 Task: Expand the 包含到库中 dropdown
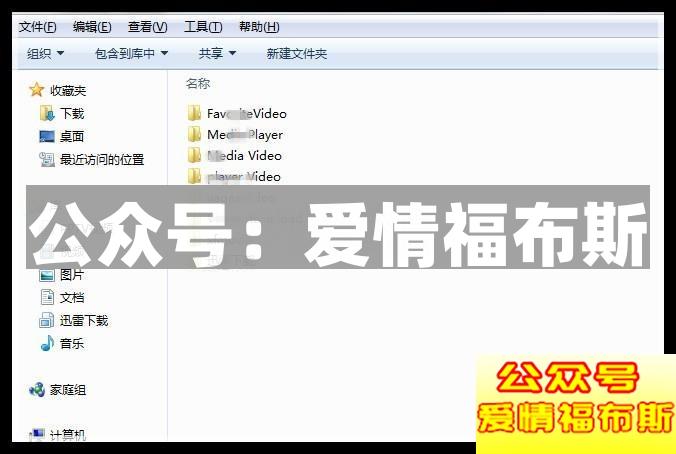tap(131, 53)
